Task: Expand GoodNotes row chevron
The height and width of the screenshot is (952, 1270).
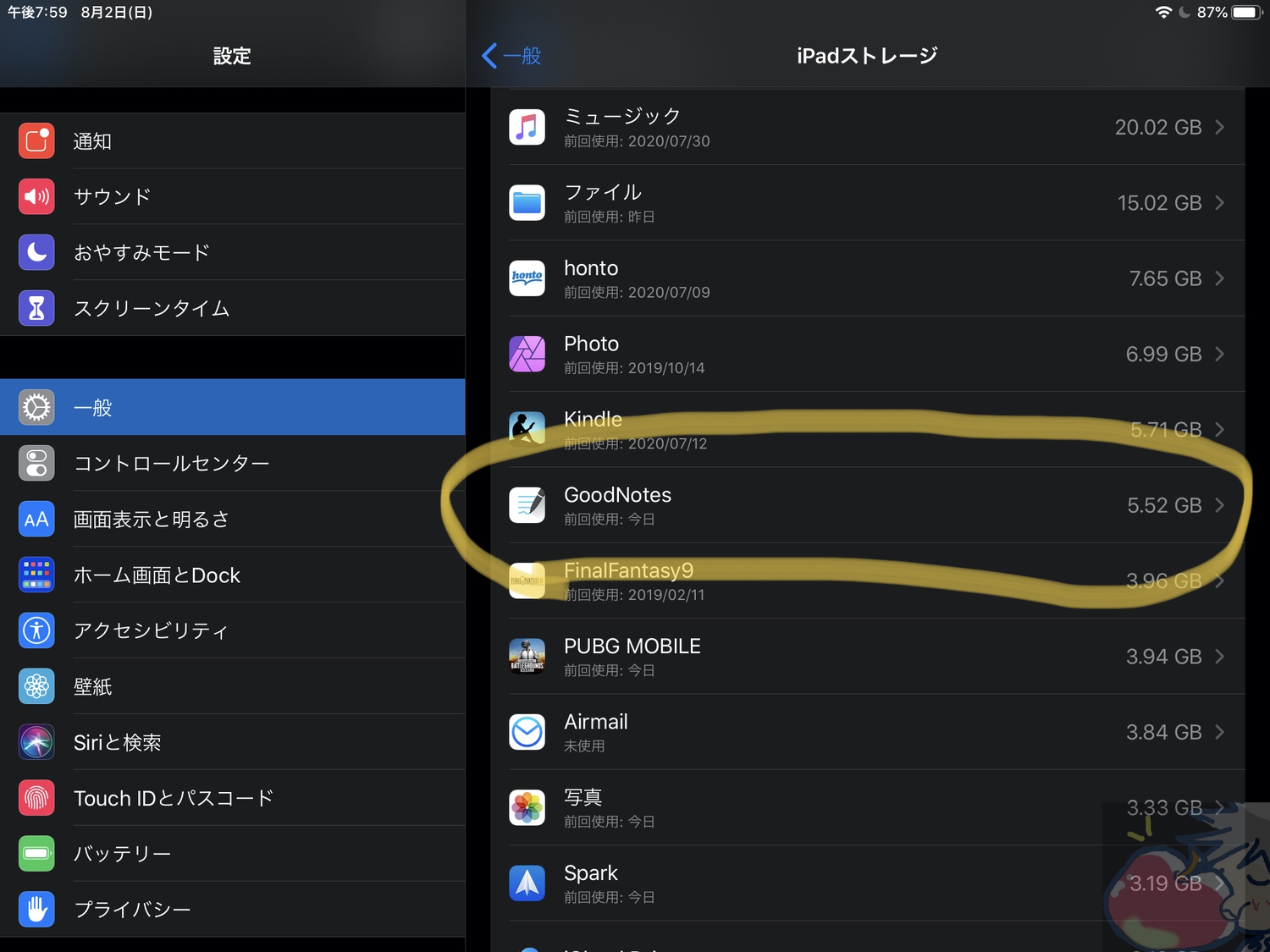Action: point(1220,505)
